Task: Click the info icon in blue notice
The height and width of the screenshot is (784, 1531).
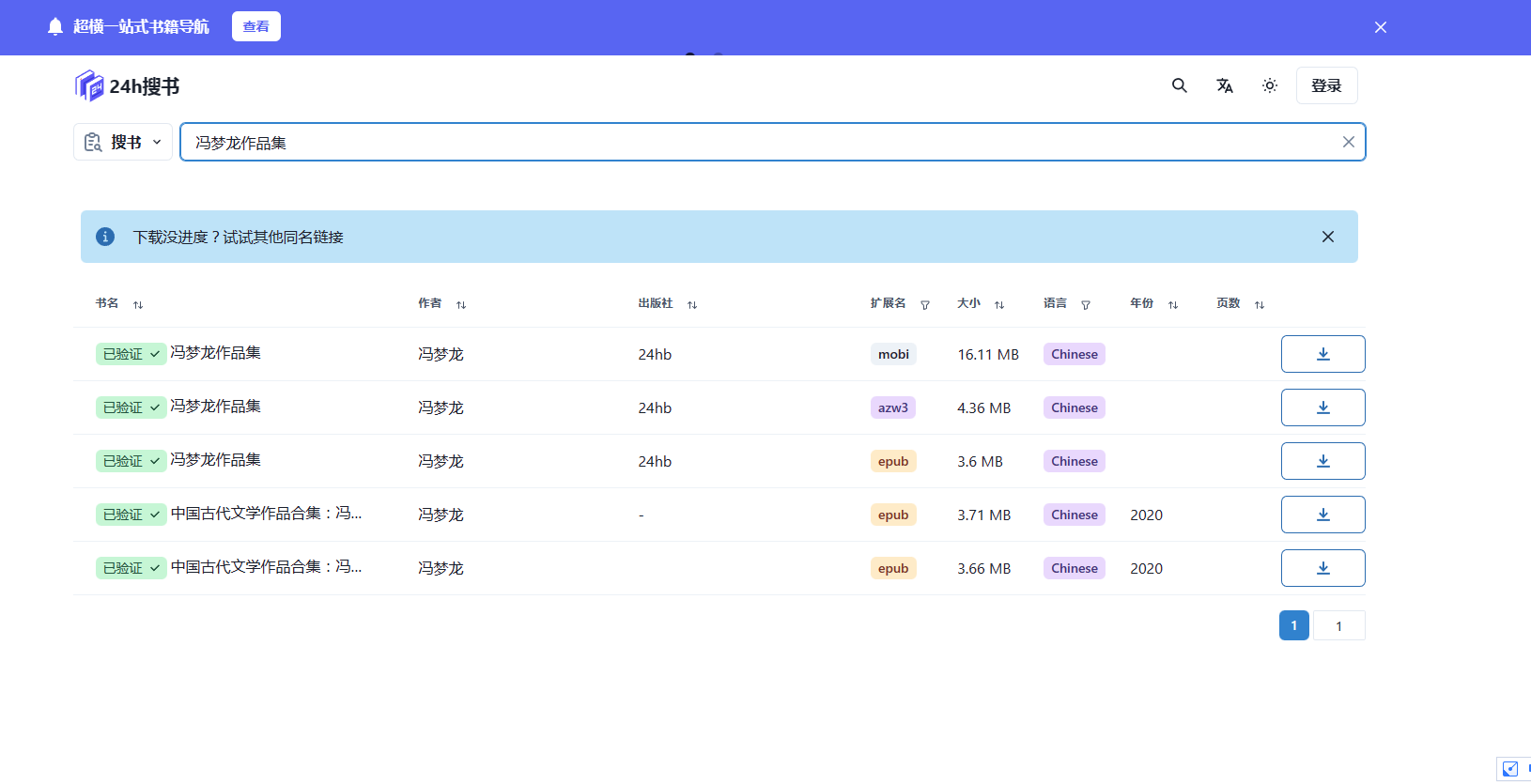Action: pyautogui.click(x=105, y=237)
